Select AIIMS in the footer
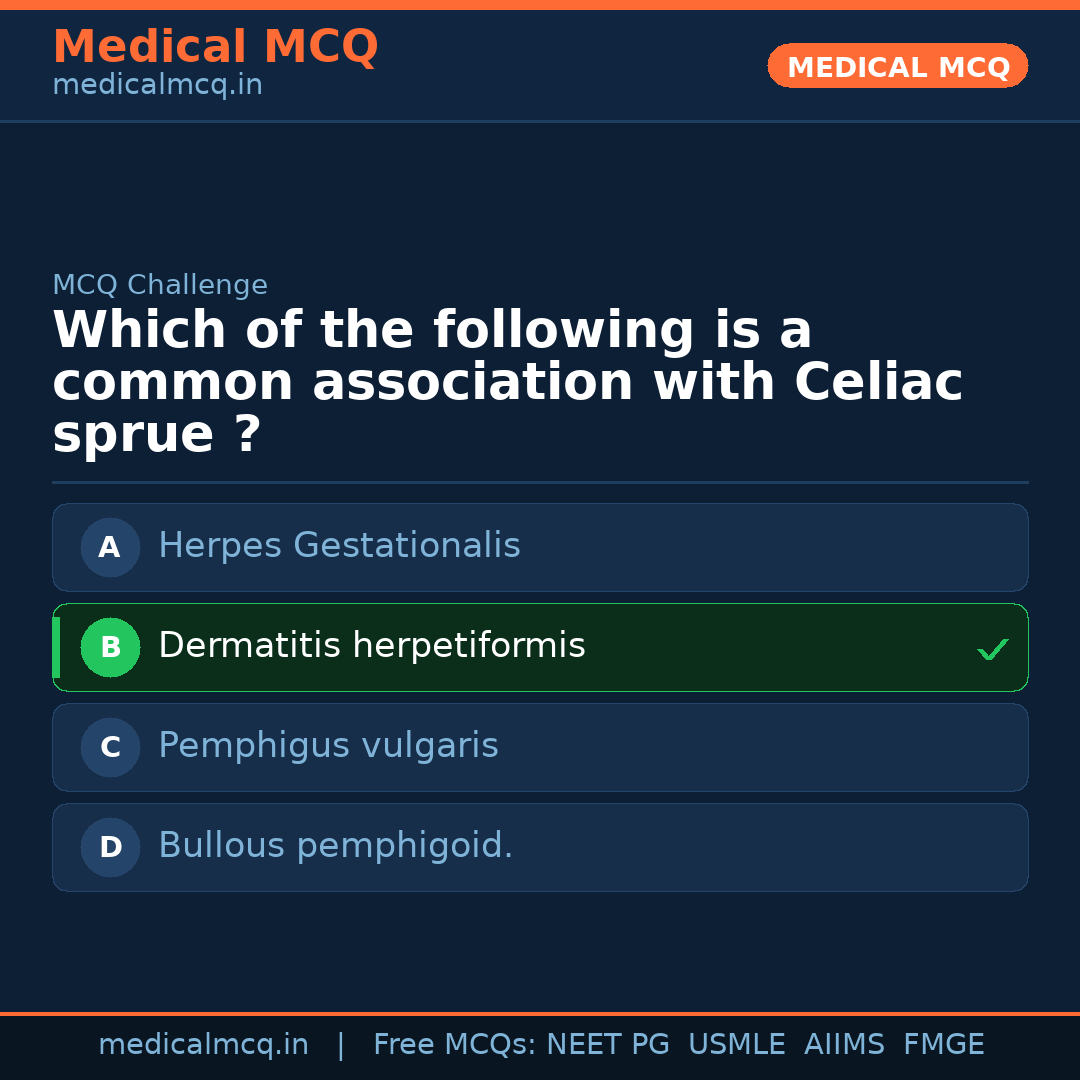The image size is (1080, 1080). [844, 1045]
